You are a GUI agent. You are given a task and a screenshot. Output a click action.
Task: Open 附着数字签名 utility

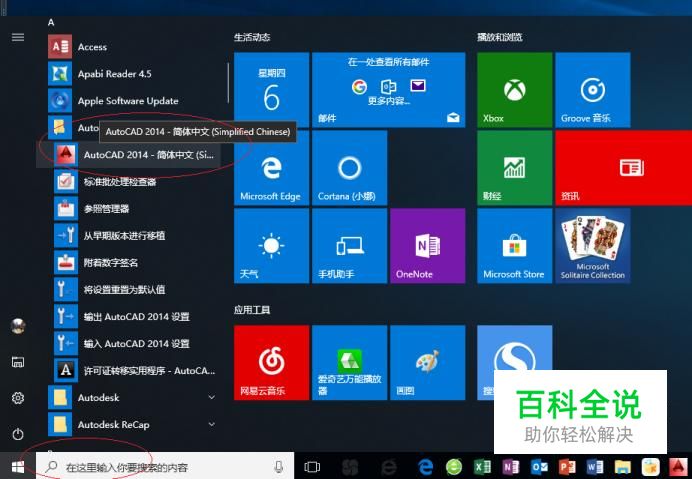(x=132, y=263)
